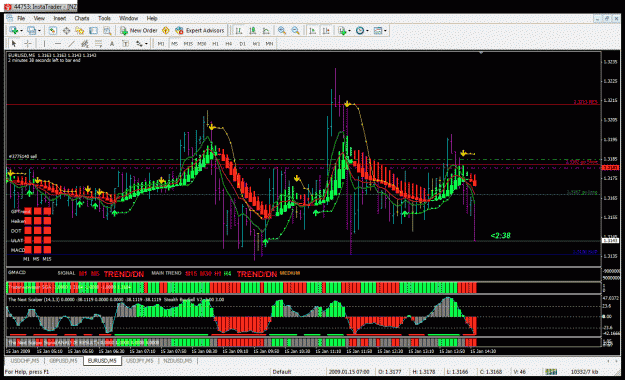Open the Navigator panel star-folder icon

[80, 30]
